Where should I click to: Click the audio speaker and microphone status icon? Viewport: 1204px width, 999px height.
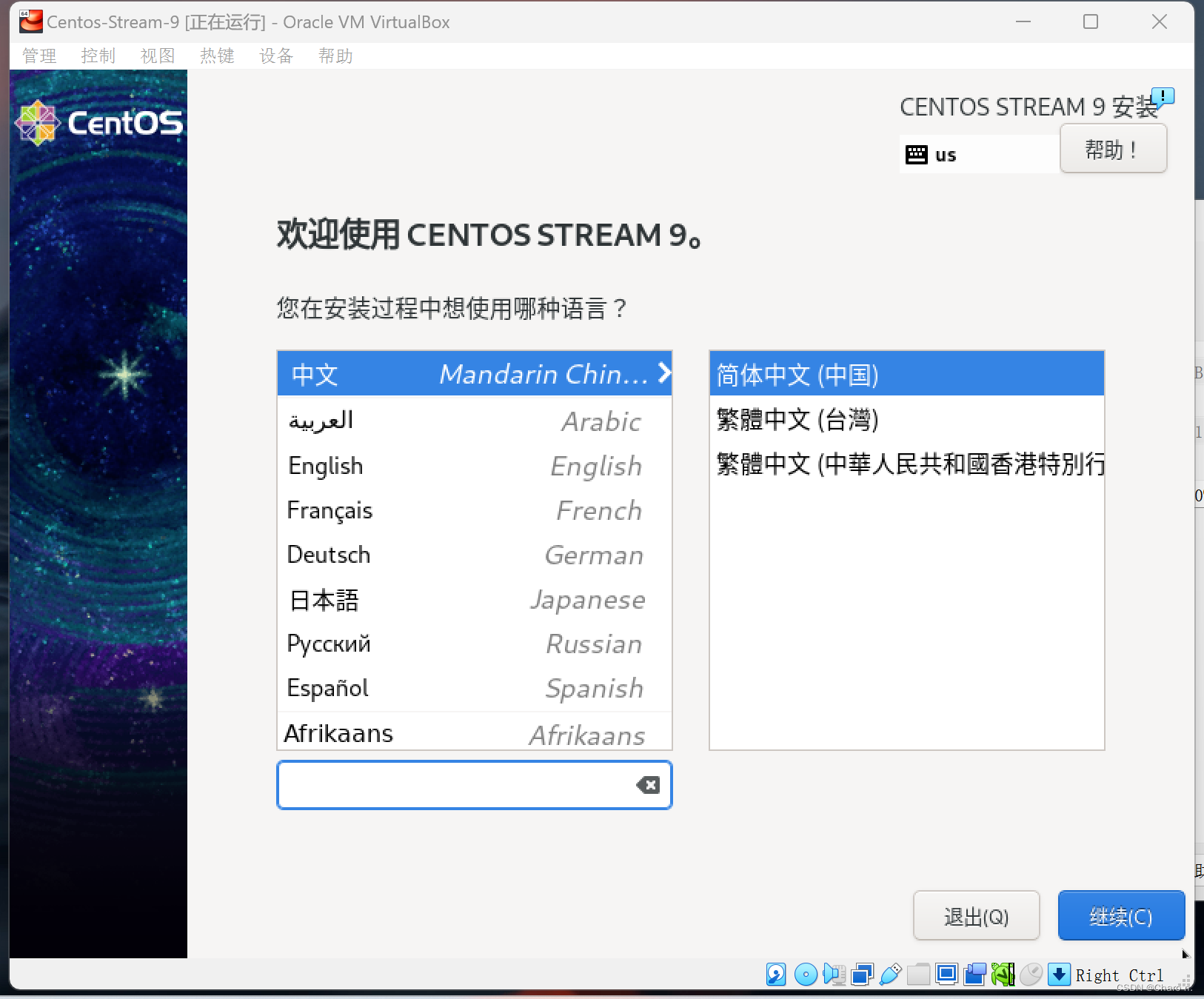(834, 974)
